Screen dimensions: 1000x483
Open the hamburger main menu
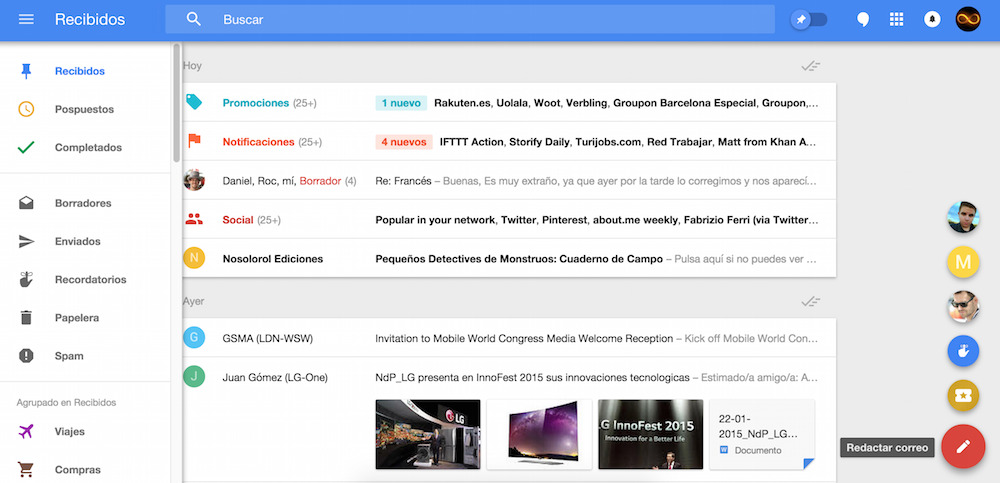tap(26, 19)
